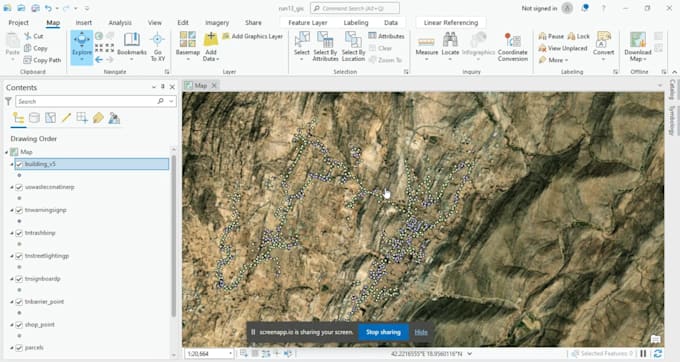Open the Locate pane binoculars icon
This screenshot has height=362, width=680.
(450, 40)
